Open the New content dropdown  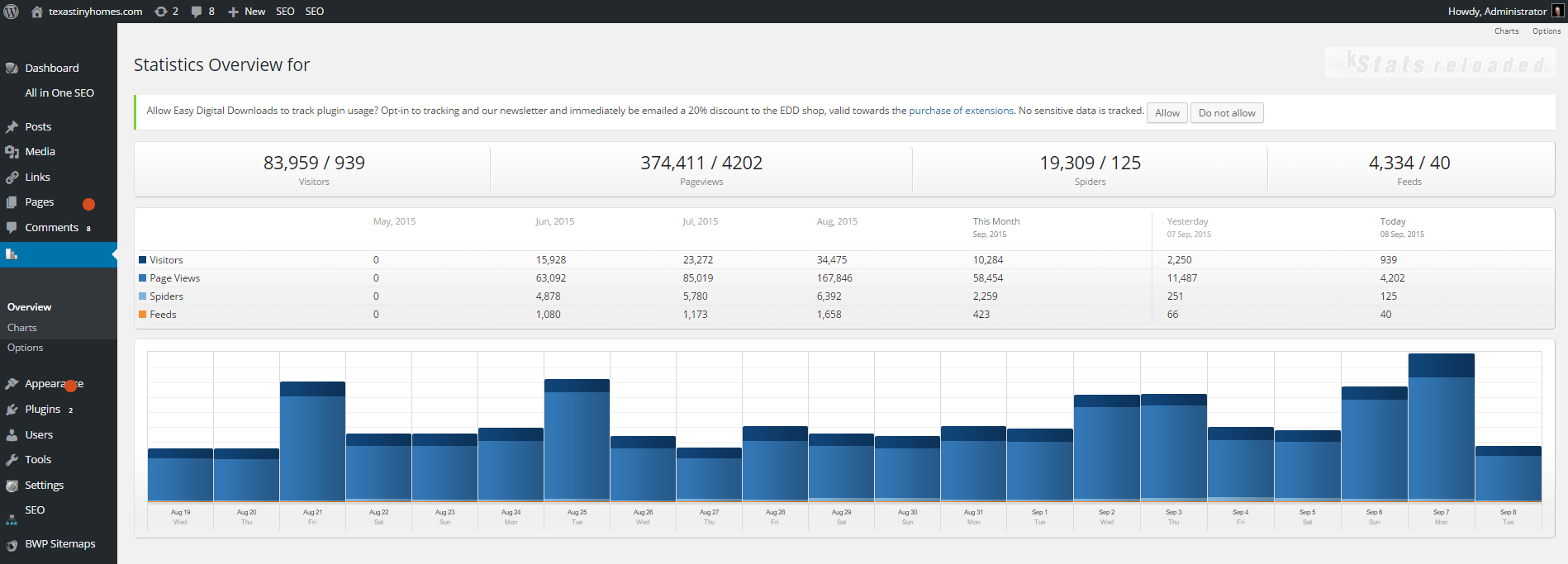[x=247, y=12]
